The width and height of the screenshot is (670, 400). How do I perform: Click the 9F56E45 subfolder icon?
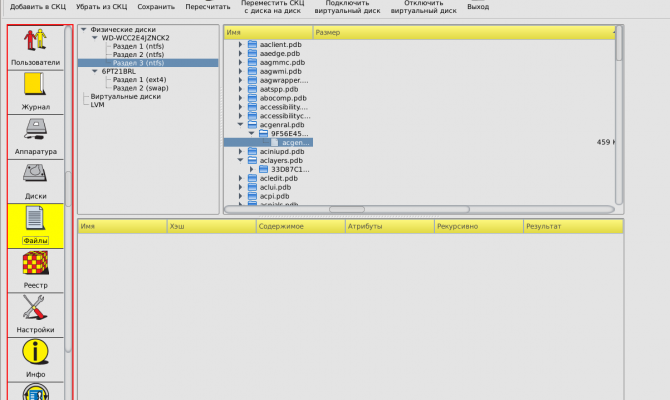point(264,134)
